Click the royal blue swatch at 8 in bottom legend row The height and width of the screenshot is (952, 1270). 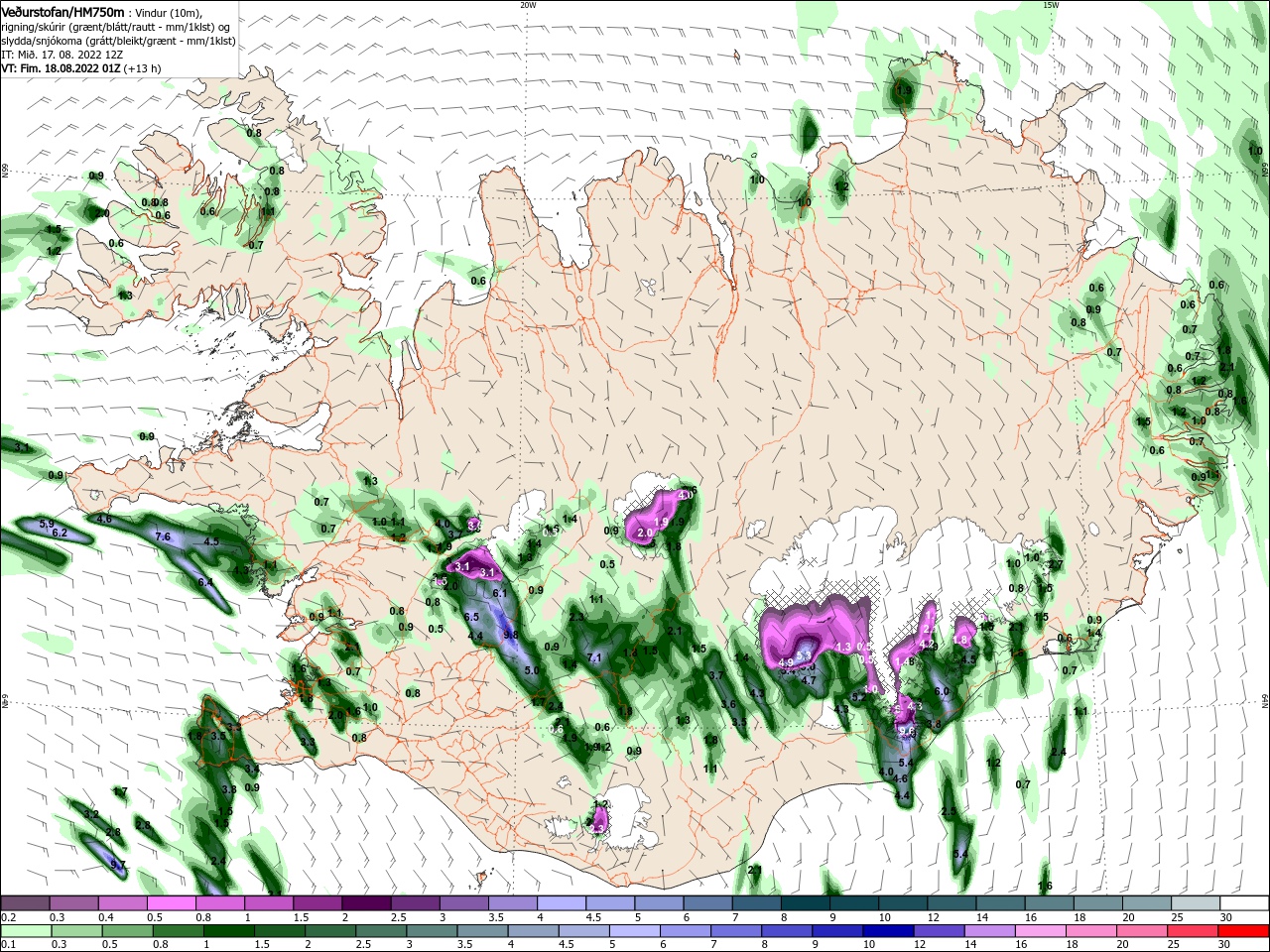[788, 930]
